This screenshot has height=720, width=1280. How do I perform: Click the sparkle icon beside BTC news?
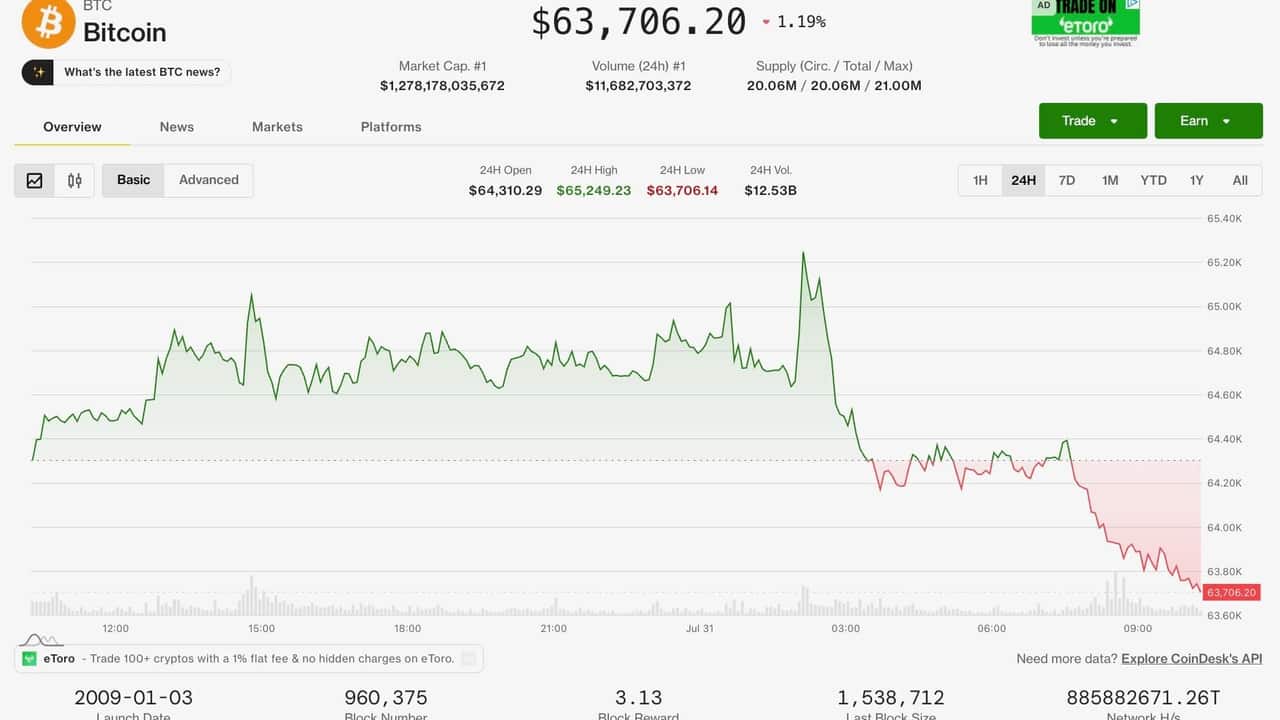38,72
